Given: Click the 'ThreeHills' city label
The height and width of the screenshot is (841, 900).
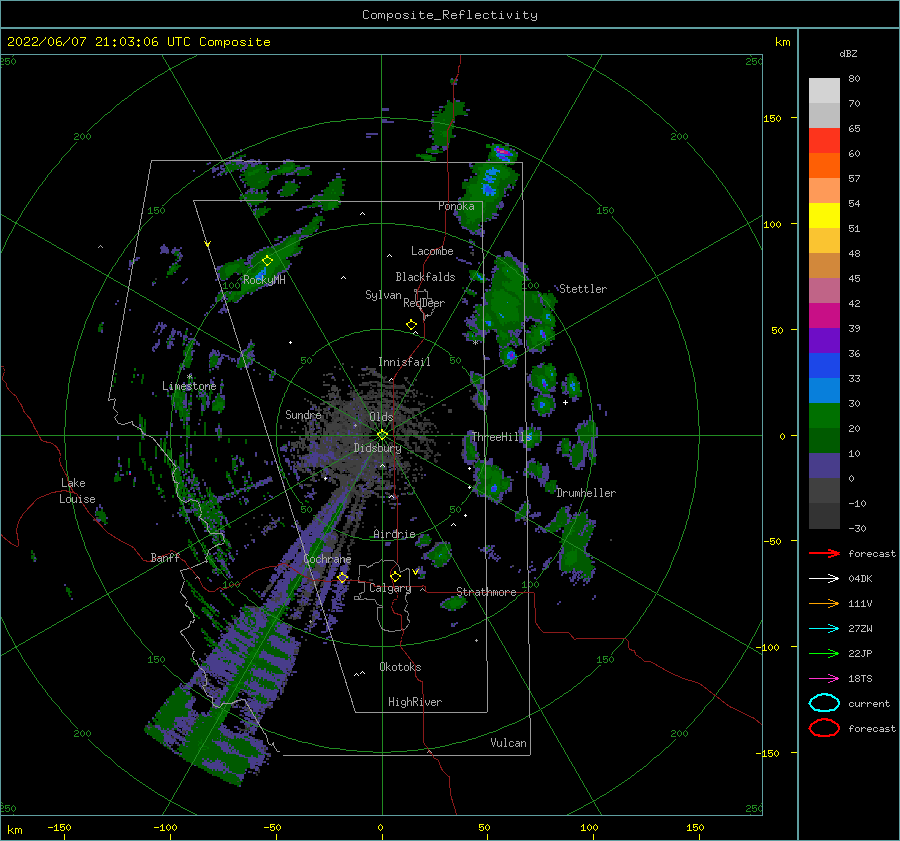Looking at the screenshot, I should click(501, 437).
